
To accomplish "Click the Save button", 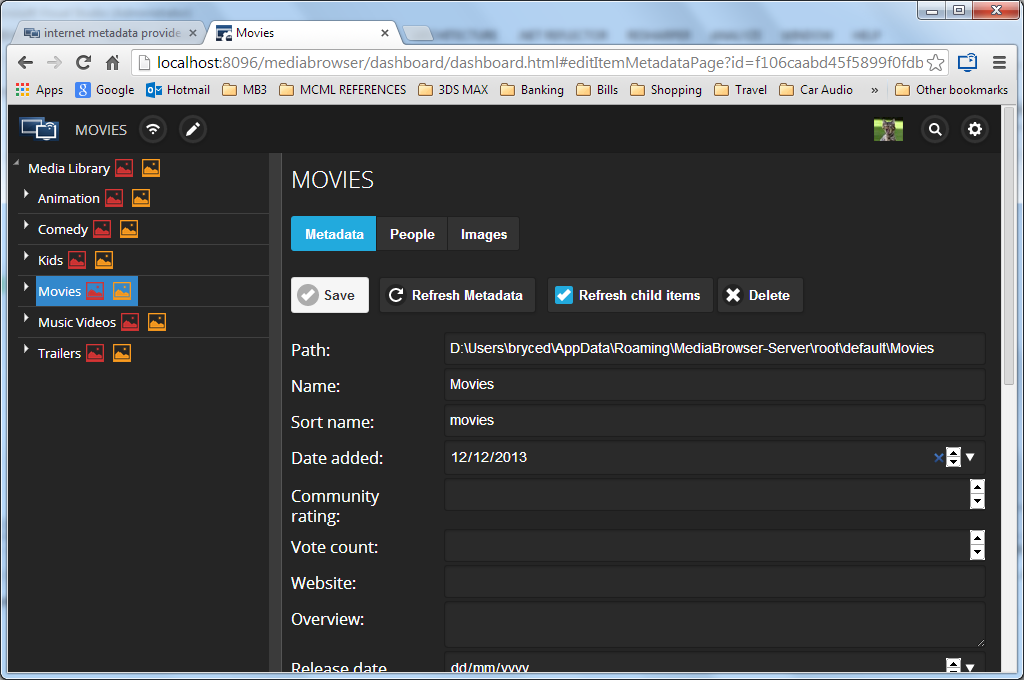I will pos(330,295).
